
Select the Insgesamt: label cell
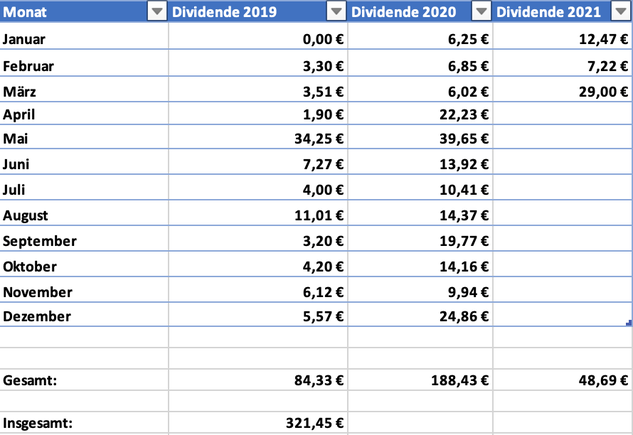coord(84,423)
